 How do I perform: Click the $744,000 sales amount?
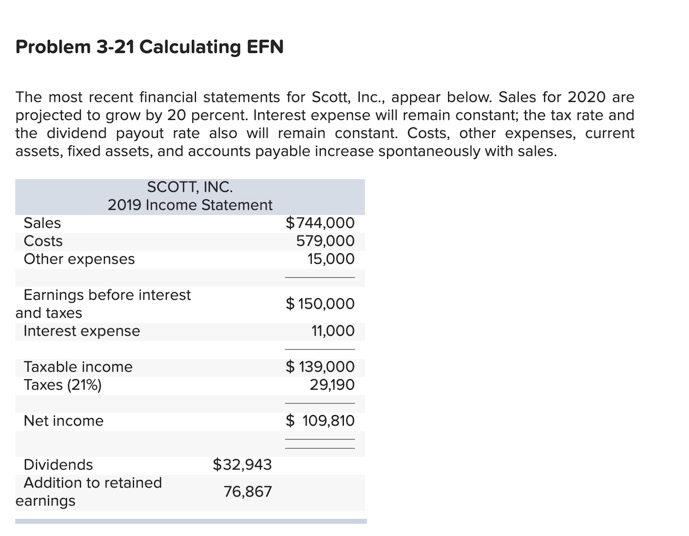(320, 223)
